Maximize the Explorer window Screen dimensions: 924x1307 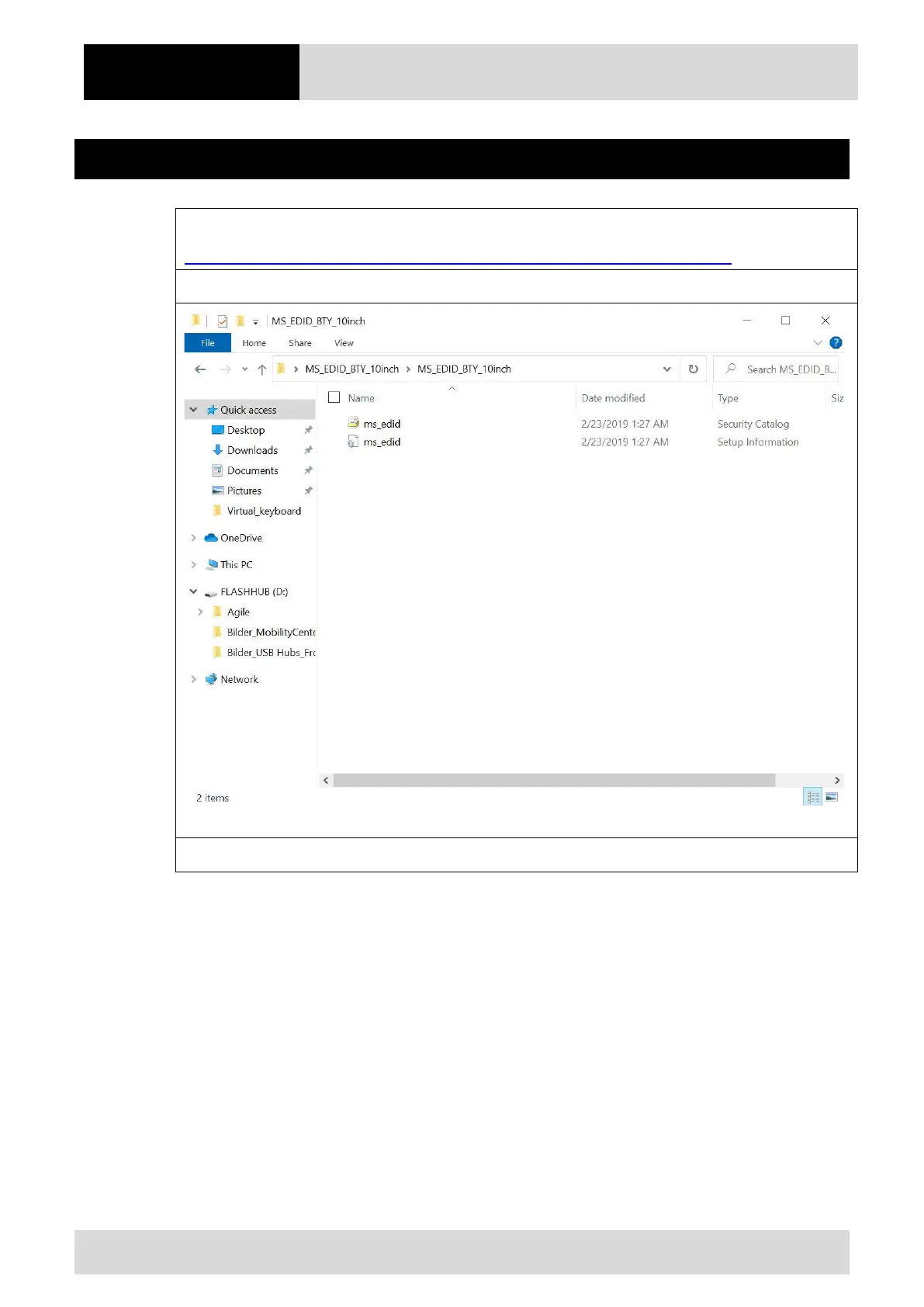(785, 320)
